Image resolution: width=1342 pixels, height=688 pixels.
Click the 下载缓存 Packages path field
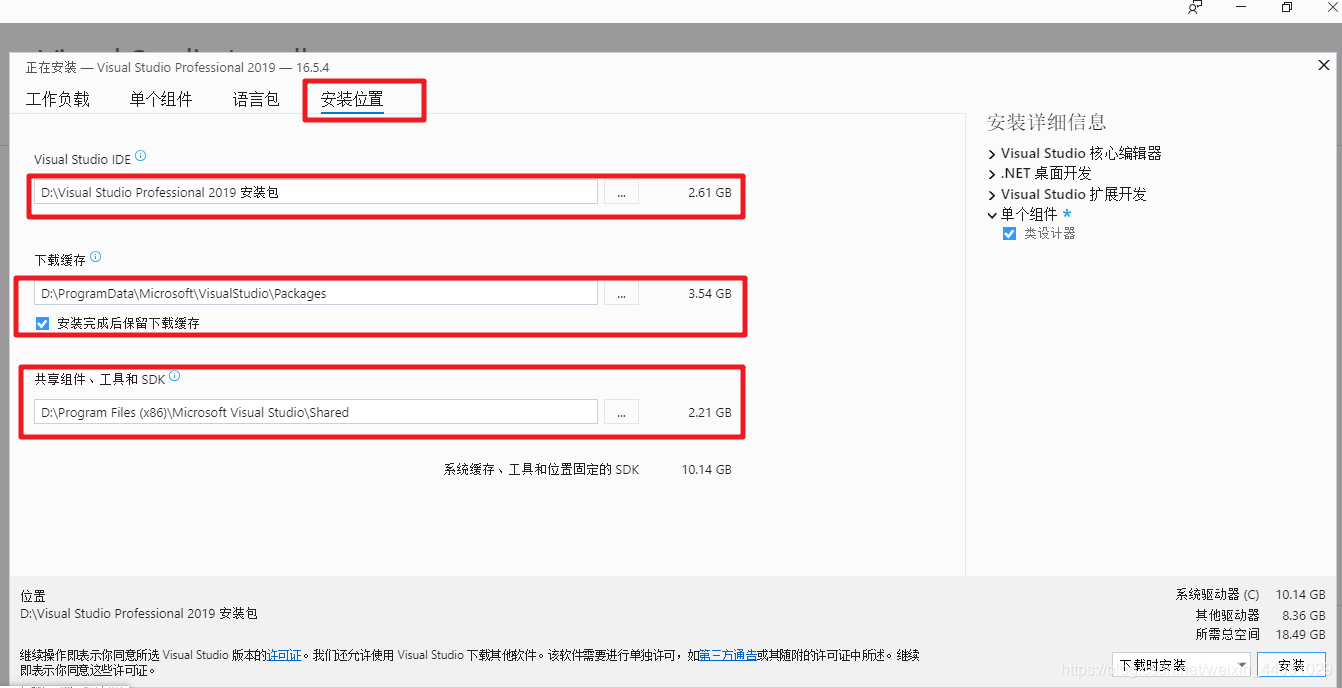tap(316, 293)
